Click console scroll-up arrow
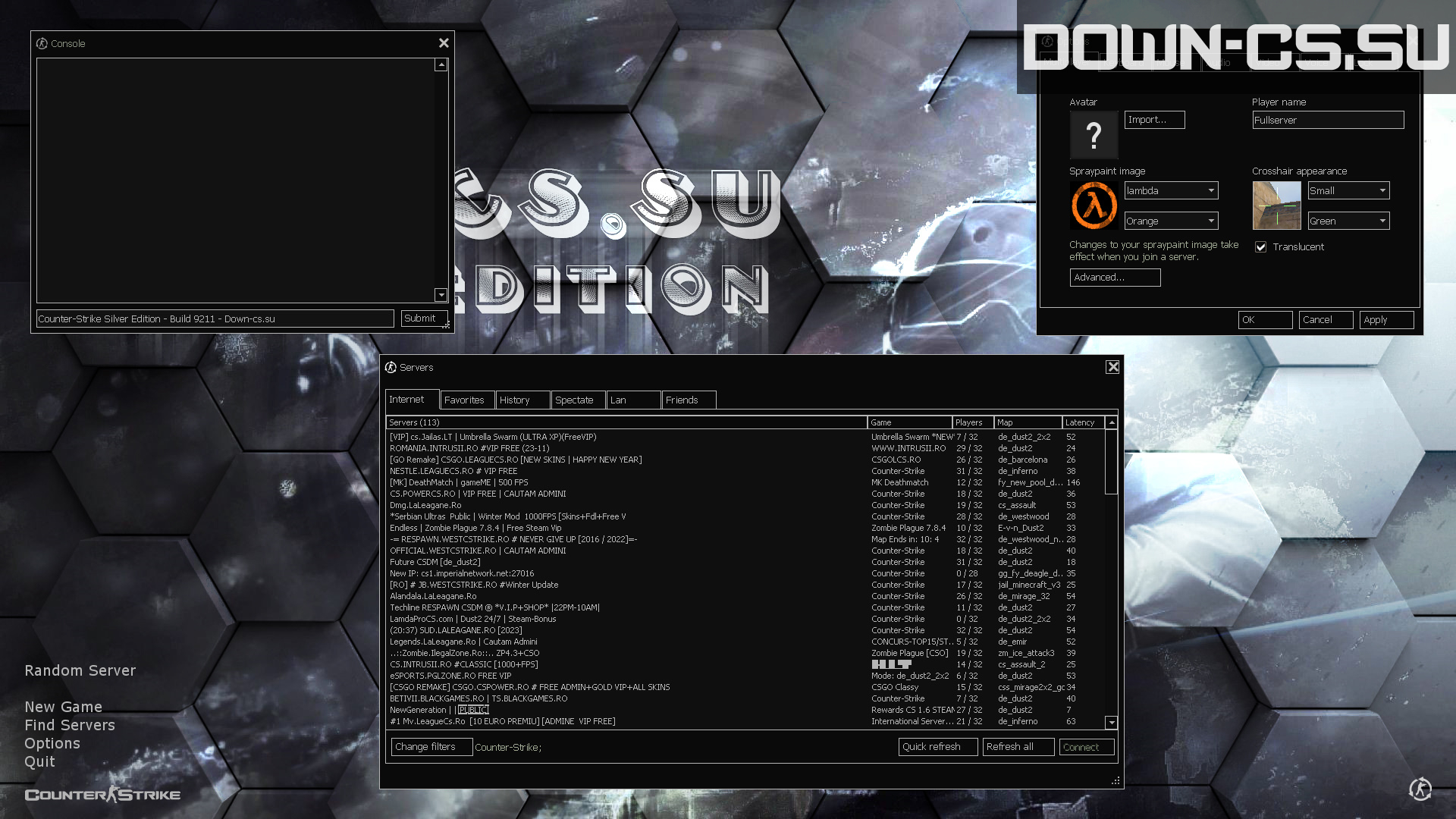 [x=441, y=65]
